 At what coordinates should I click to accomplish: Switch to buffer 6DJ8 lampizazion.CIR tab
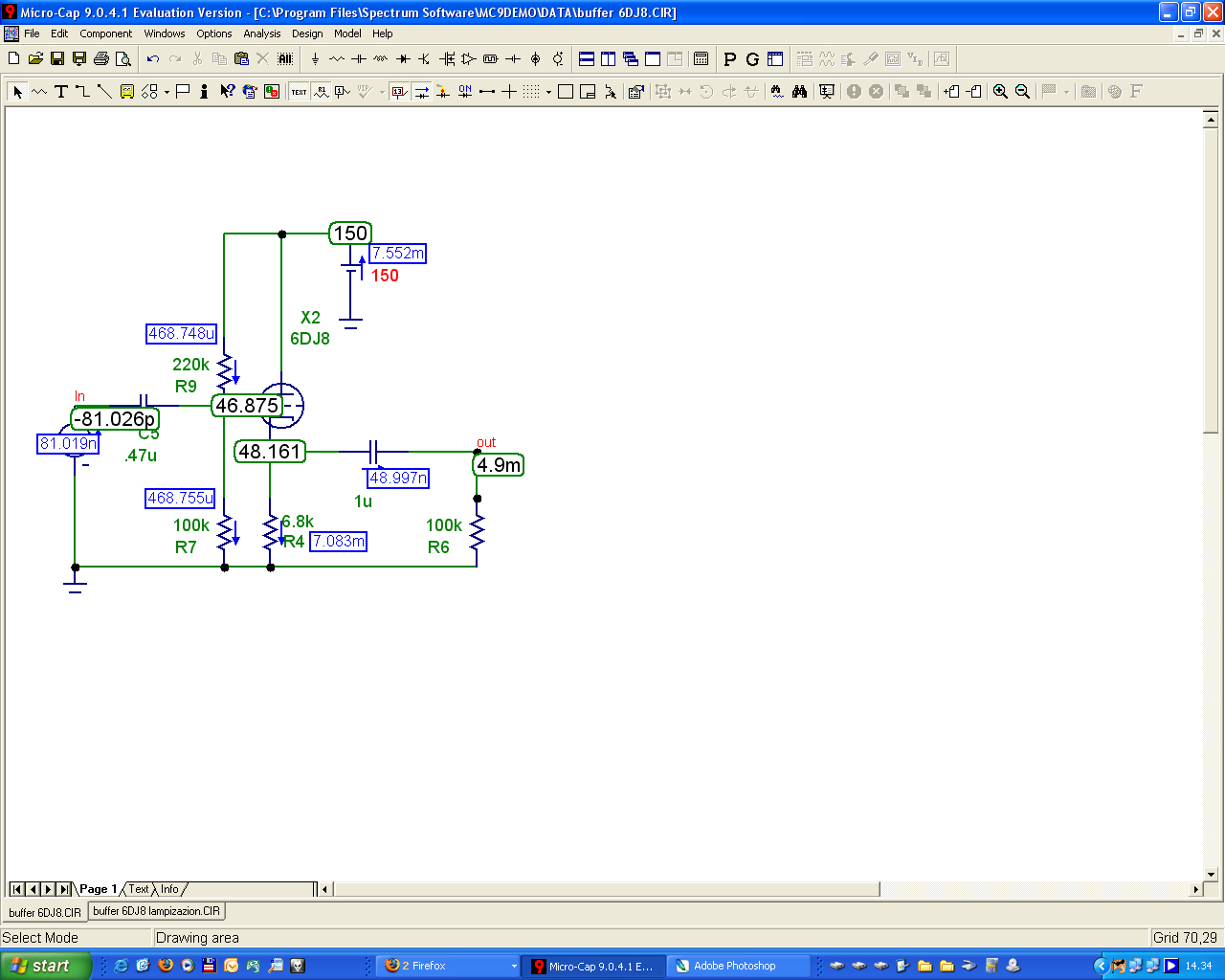pyautogui.click(x=157, y=911)
